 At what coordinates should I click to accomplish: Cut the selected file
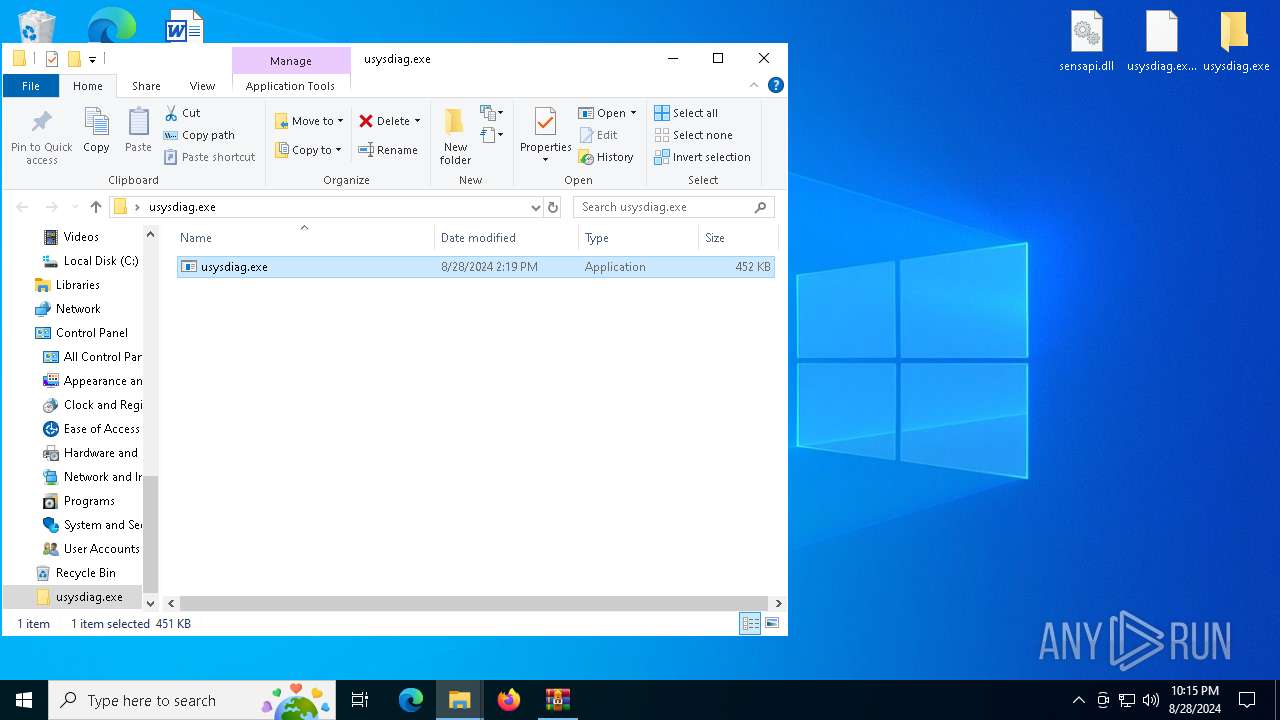(x=182, y=113)
